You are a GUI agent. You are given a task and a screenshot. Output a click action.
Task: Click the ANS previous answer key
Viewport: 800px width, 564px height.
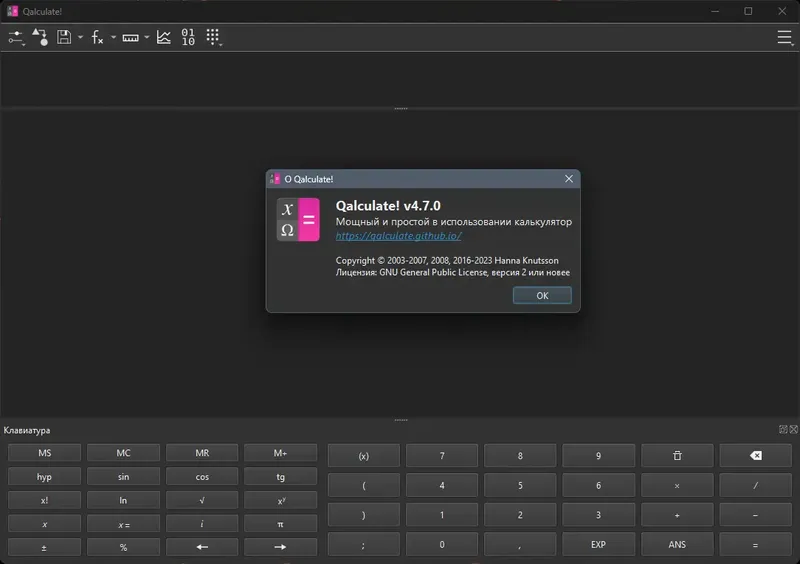677,545
